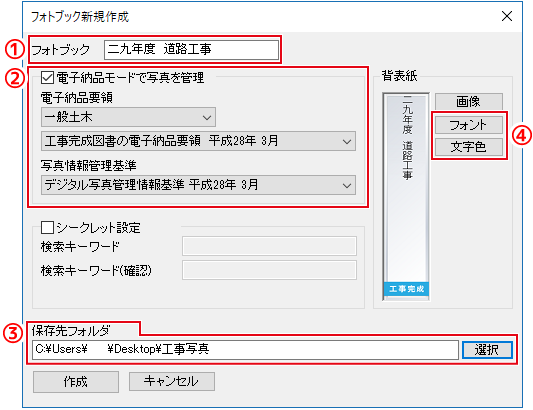This screenshot has height=410, width=533.
Task: Enable the シークレット設定 checkbox
Action: (x=47, y=227)
